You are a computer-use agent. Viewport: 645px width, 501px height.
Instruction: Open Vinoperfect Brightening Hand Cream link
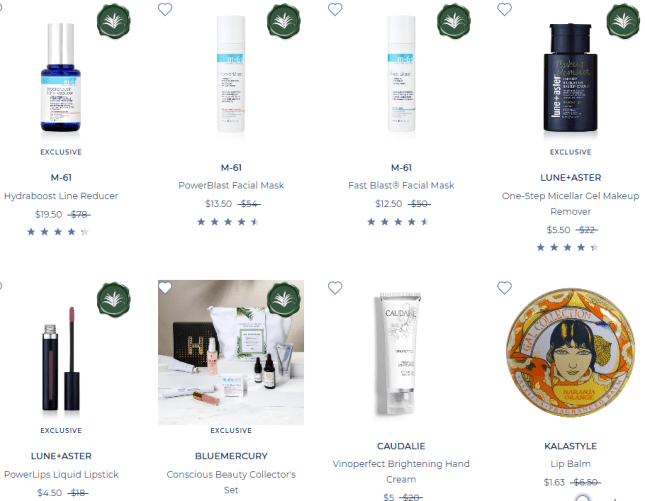[x=401, y=471]
